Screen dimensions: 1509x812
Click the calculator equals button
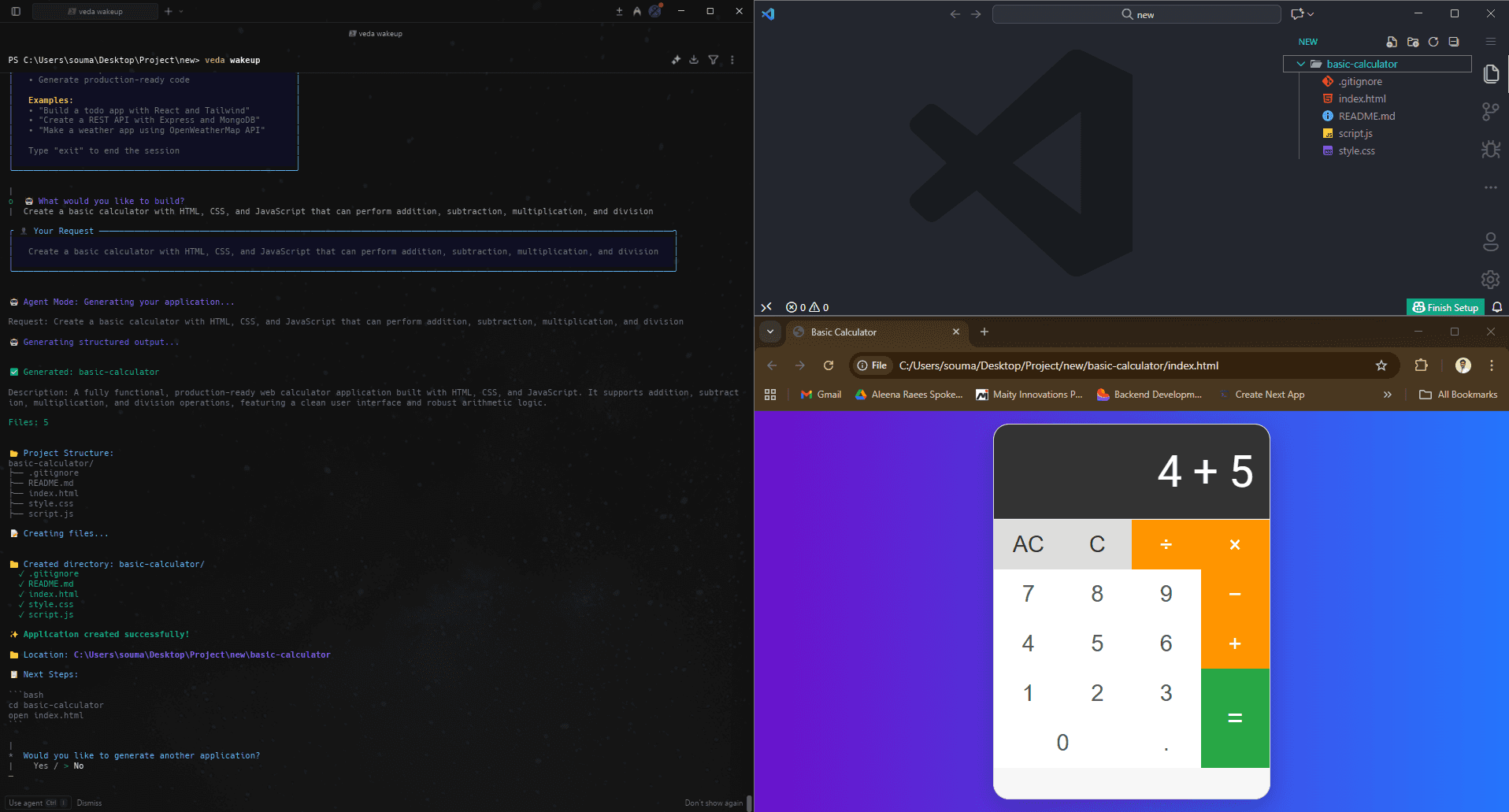click(1235, 717)
